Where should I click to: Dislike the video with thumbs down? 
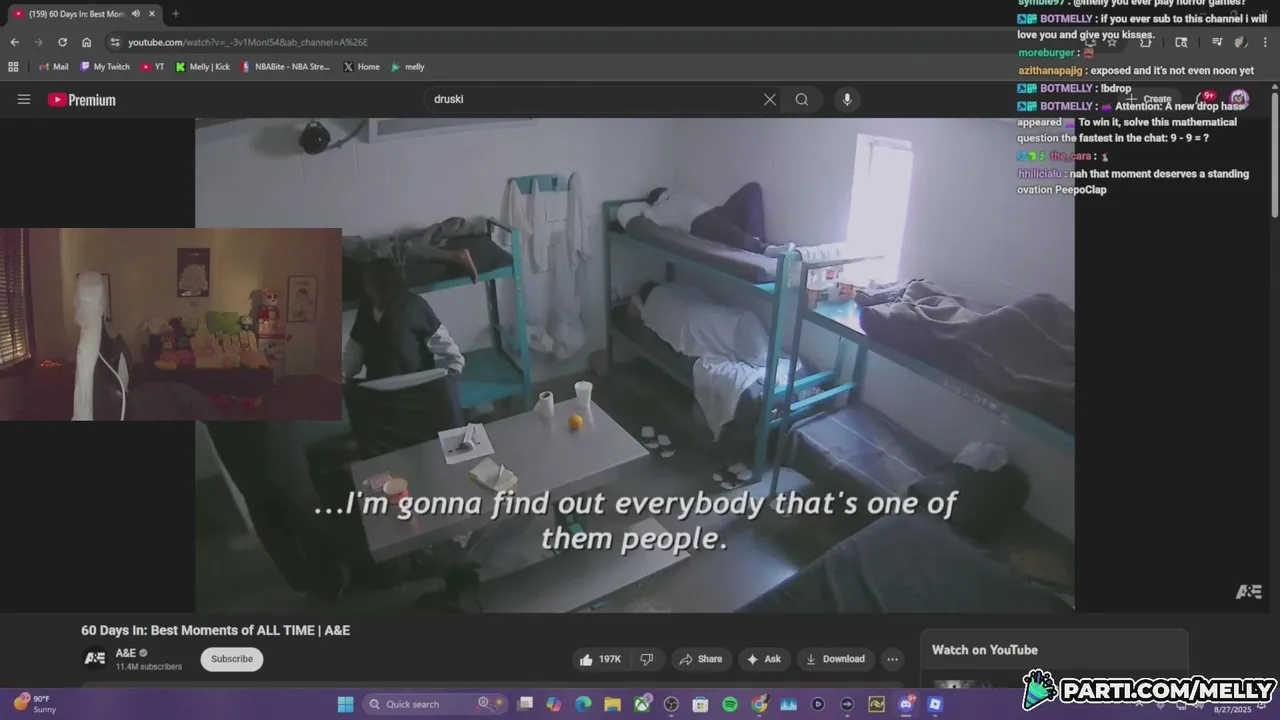tap(647, 659)
